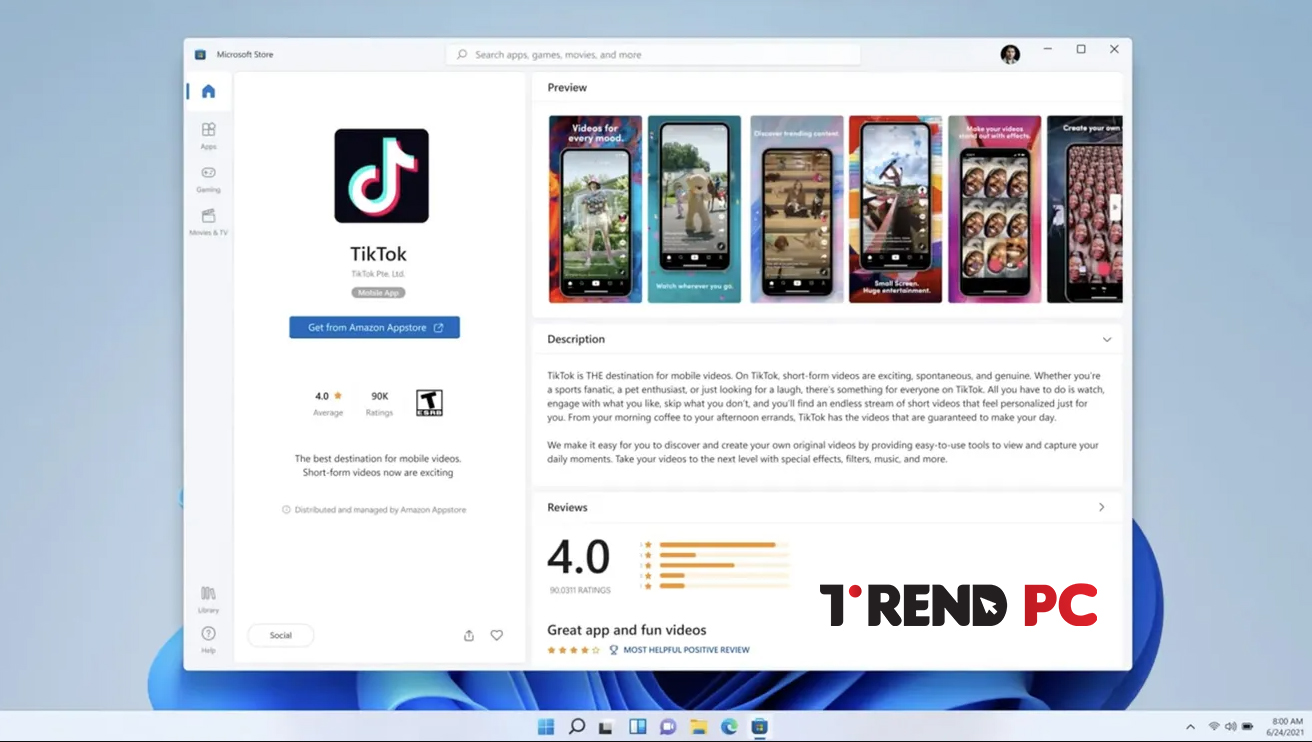Open the Apps section in the sidebar
Screen dimensions: 1312x742
coord(208,136)
